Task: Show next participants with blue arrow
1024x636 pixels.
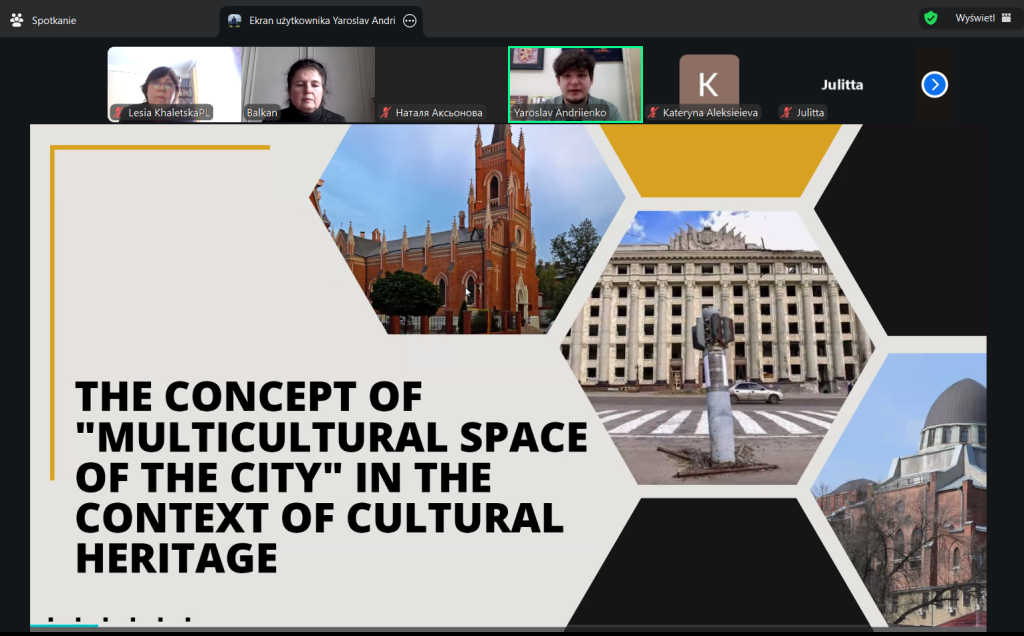Action: point(934,85)
